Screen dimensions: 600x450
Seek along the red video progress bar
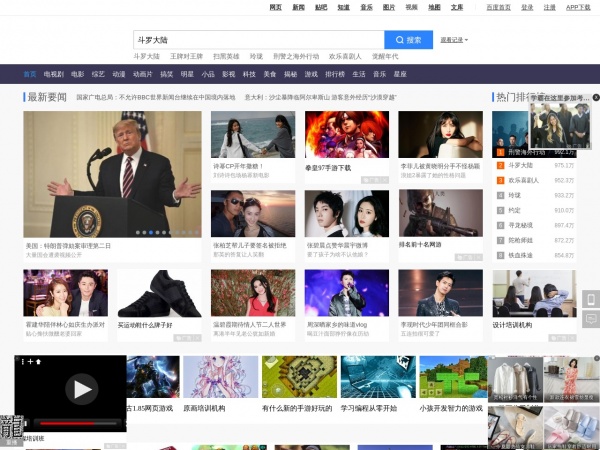point(78,423)
